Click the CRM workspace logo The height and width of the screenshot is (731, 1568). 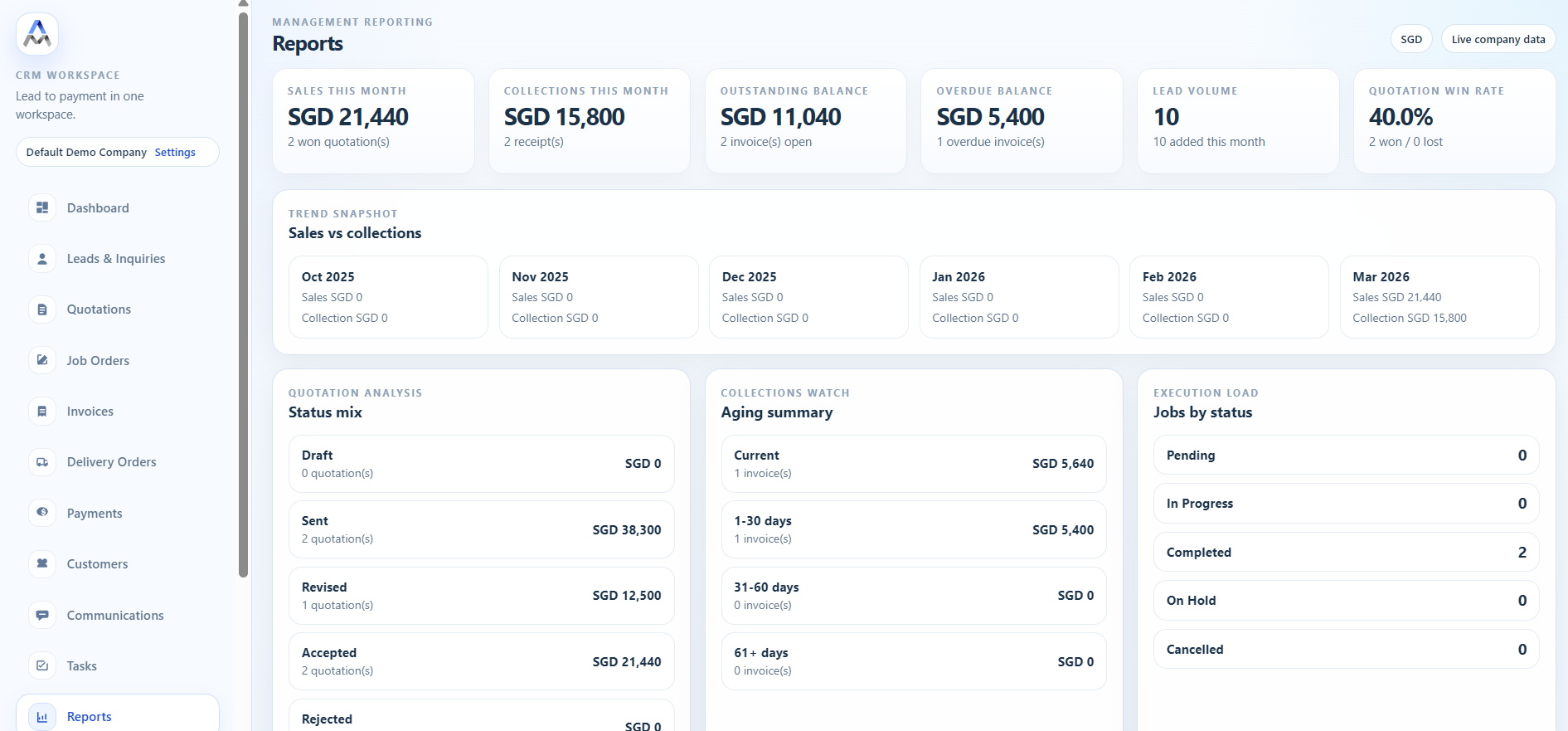pos(37,34)
